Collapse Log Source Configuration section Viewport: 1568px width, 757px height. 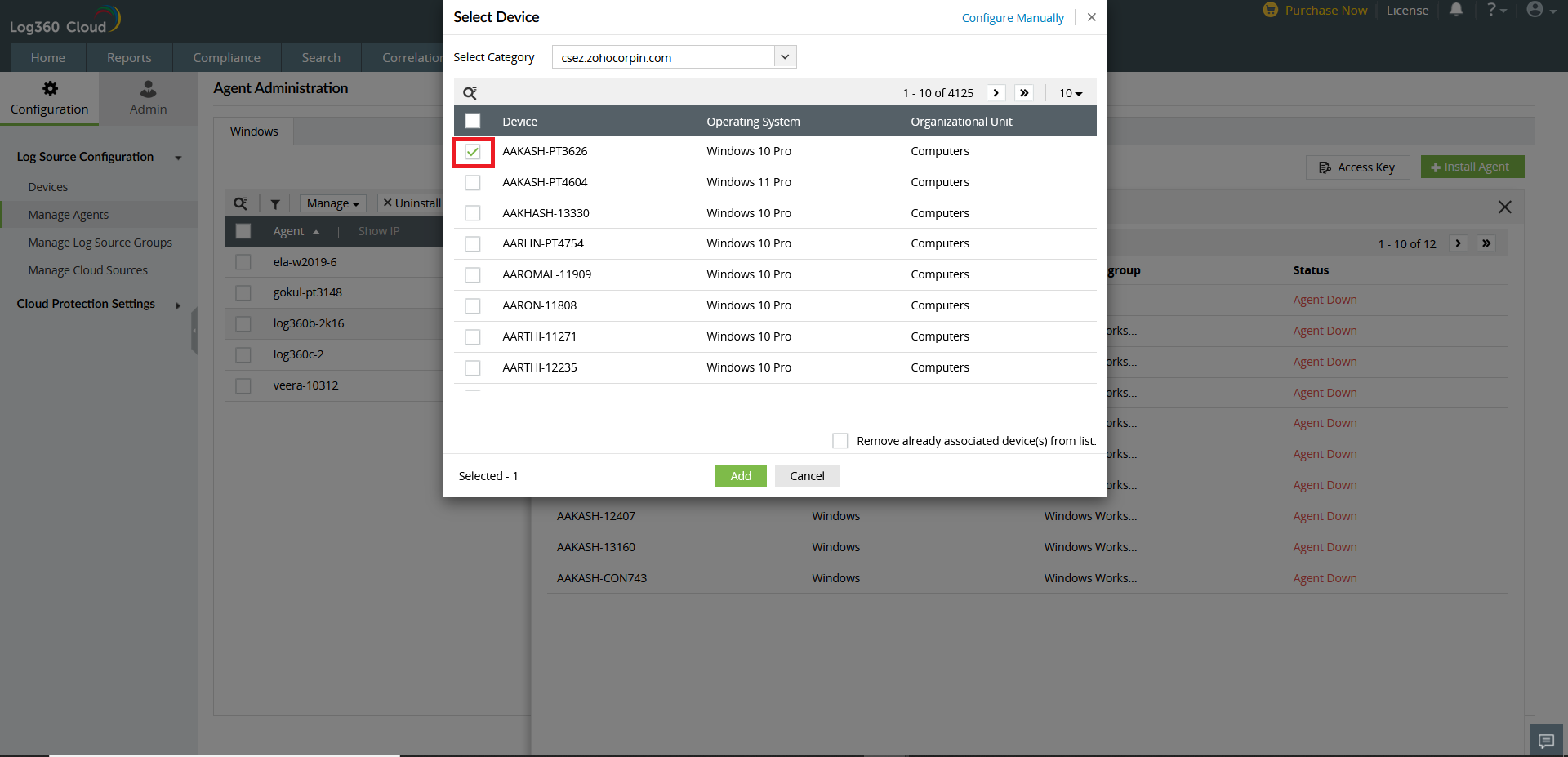pyautogui.click(x=178, y=158)
